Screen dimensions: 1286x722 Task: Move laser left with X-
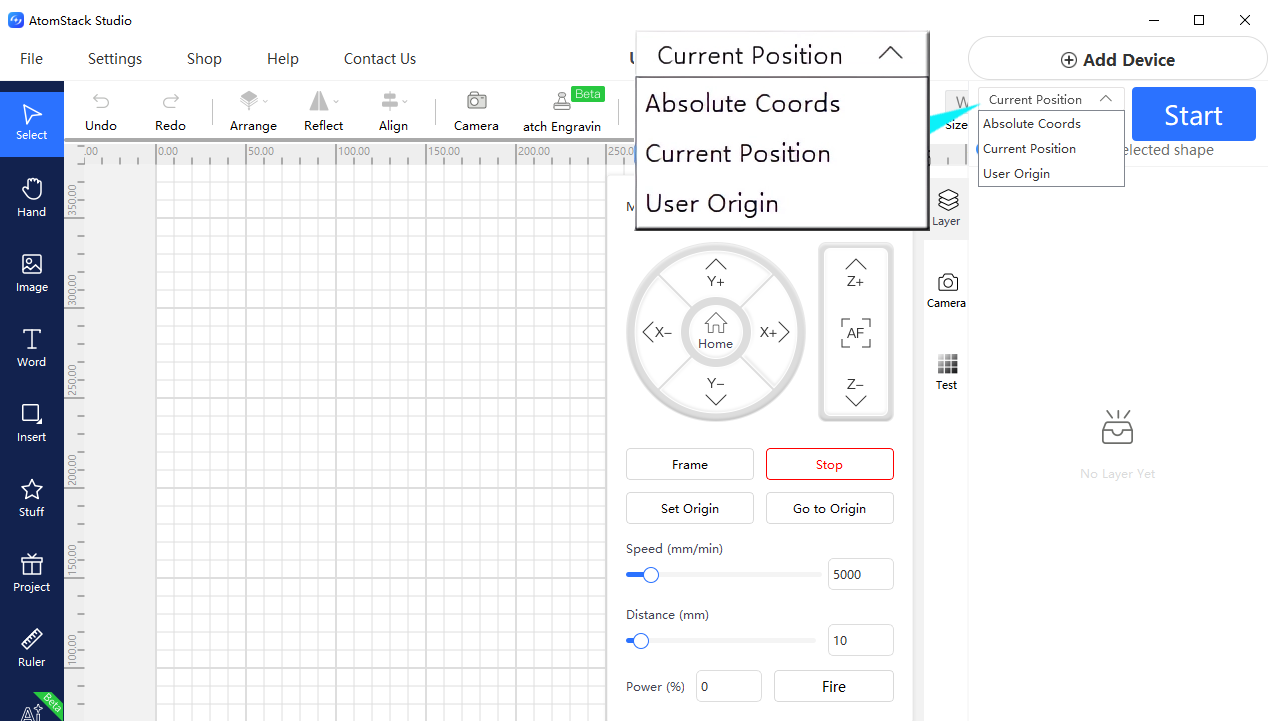pyautogui.click(x=657, y=332)
